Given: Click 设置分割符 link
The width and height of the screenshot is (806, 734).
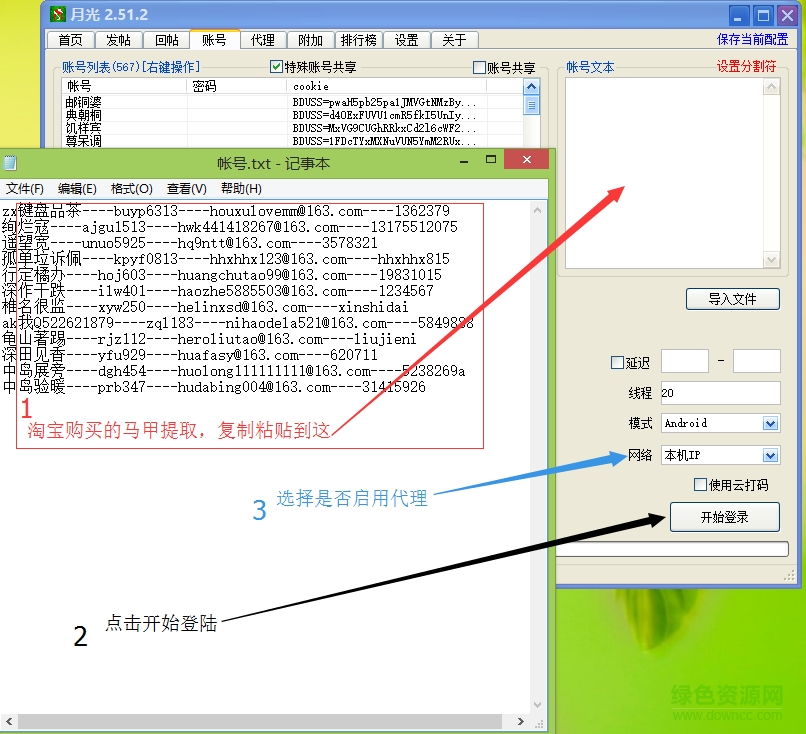Looking at the screenshot, I should [x=746, y=66].
